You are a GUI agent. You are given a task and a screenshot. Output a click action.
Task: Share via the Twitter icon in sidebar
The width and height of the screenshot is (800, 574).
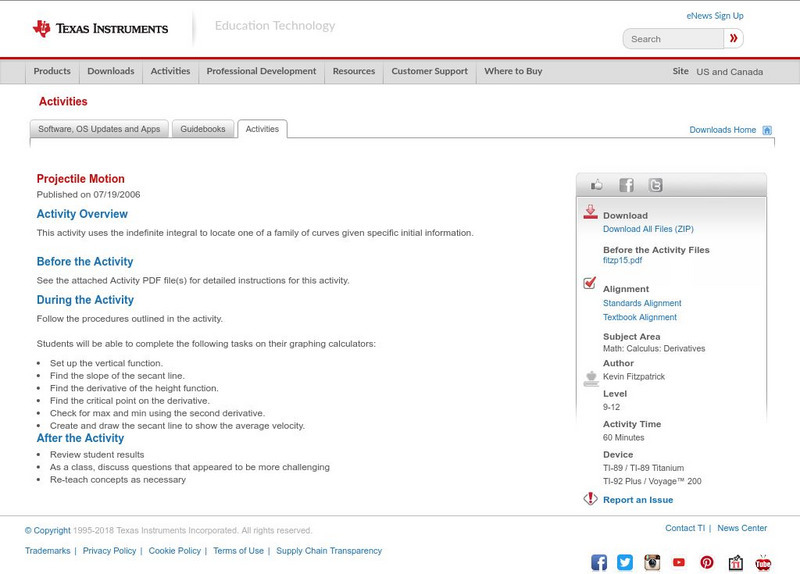coord(656,185)
